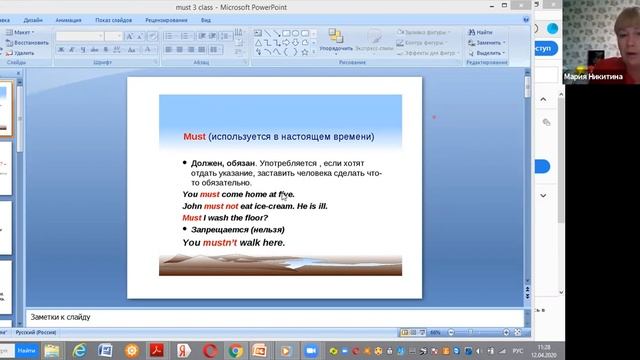Pick the right arrow block shape
640x360 pixels.
point(286,42)
